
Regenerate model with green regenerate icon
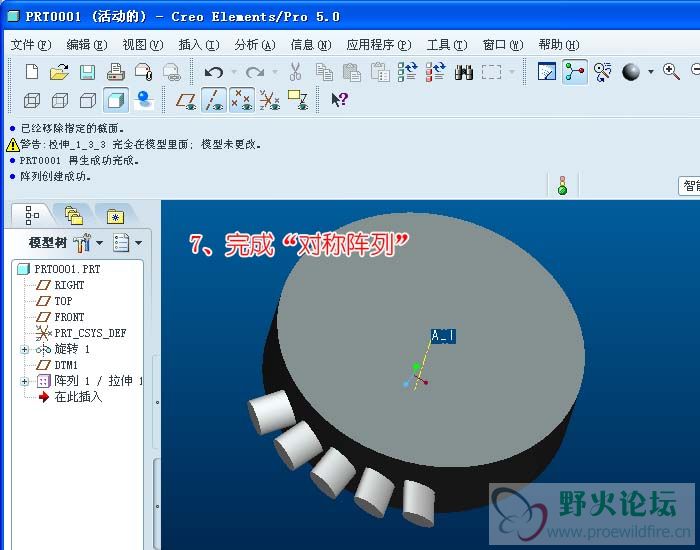point(408,72)
